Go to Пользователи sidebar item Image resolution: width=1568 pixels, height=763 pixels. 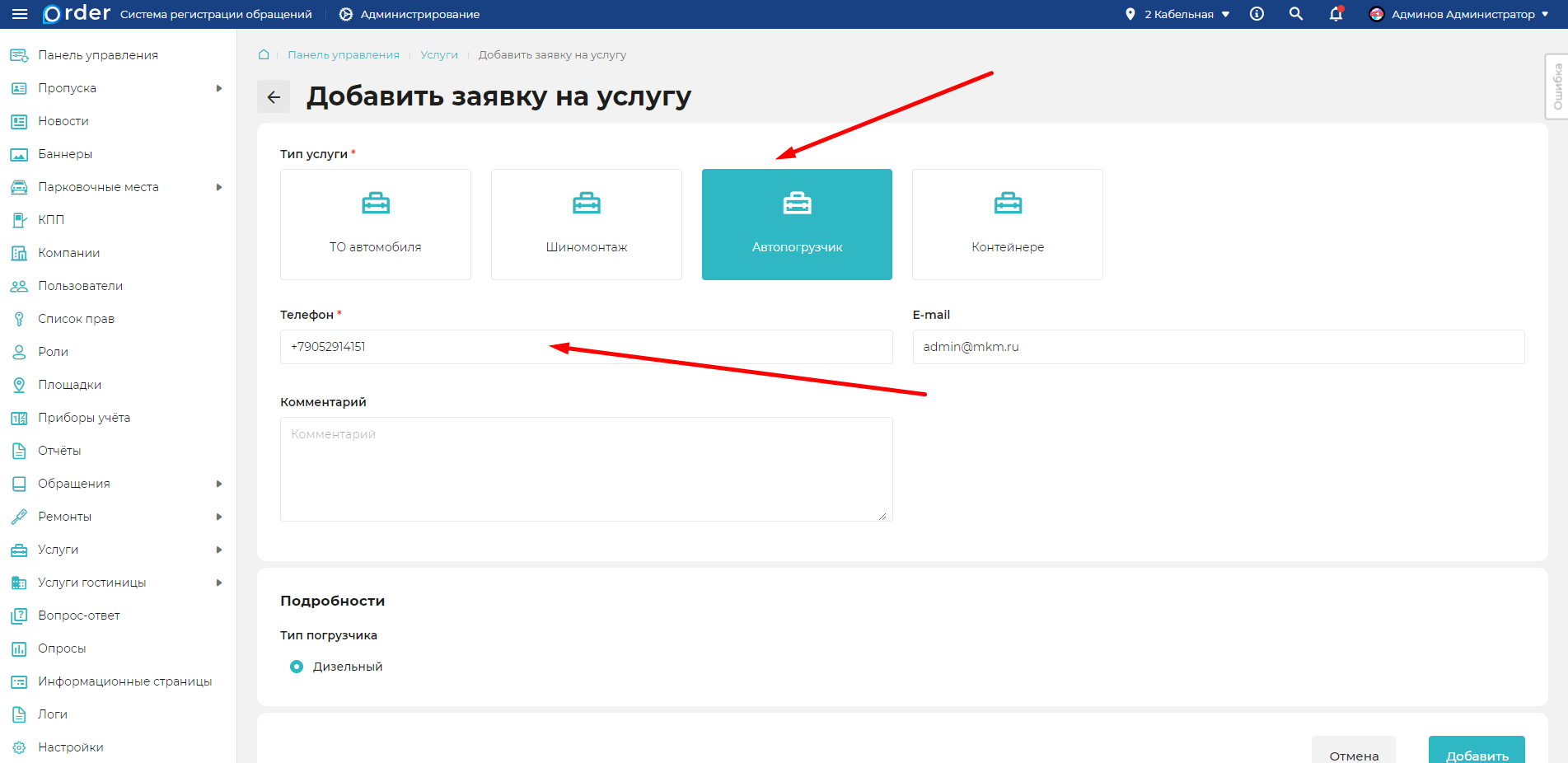tap(80, 286)
